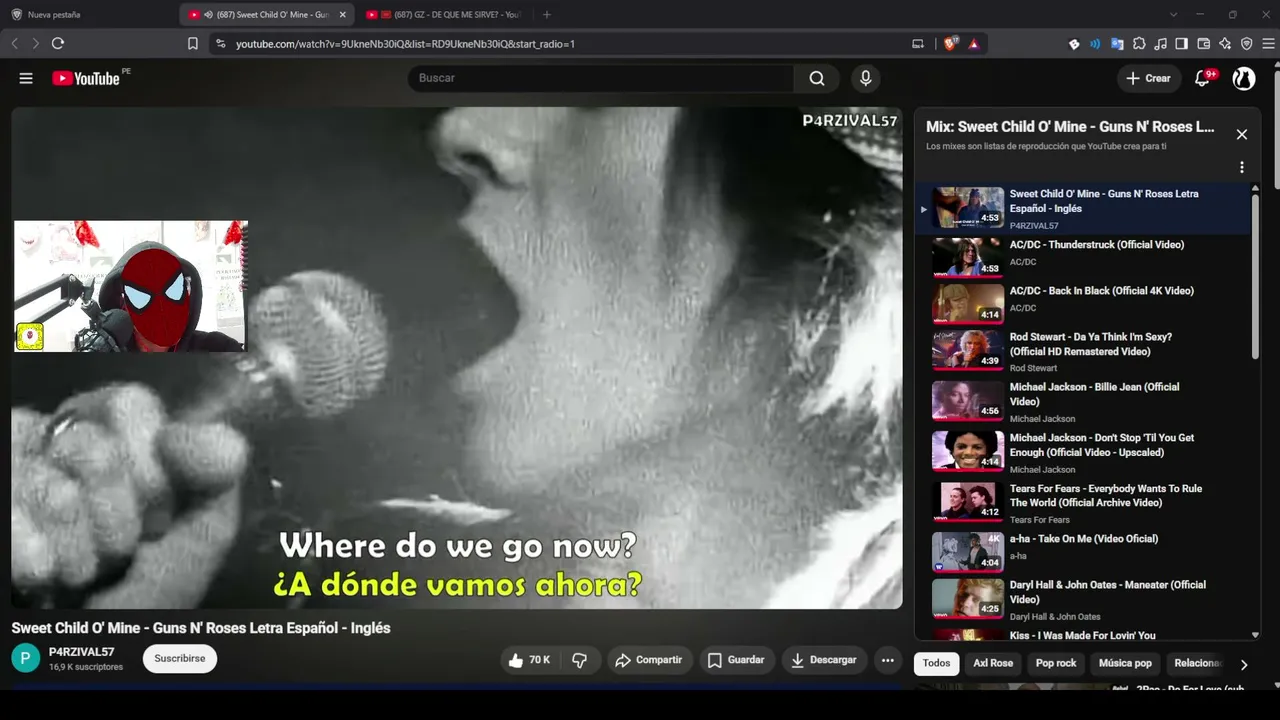
Task: Click the Google Translate extension icon
Action: tap(1117, 43)
